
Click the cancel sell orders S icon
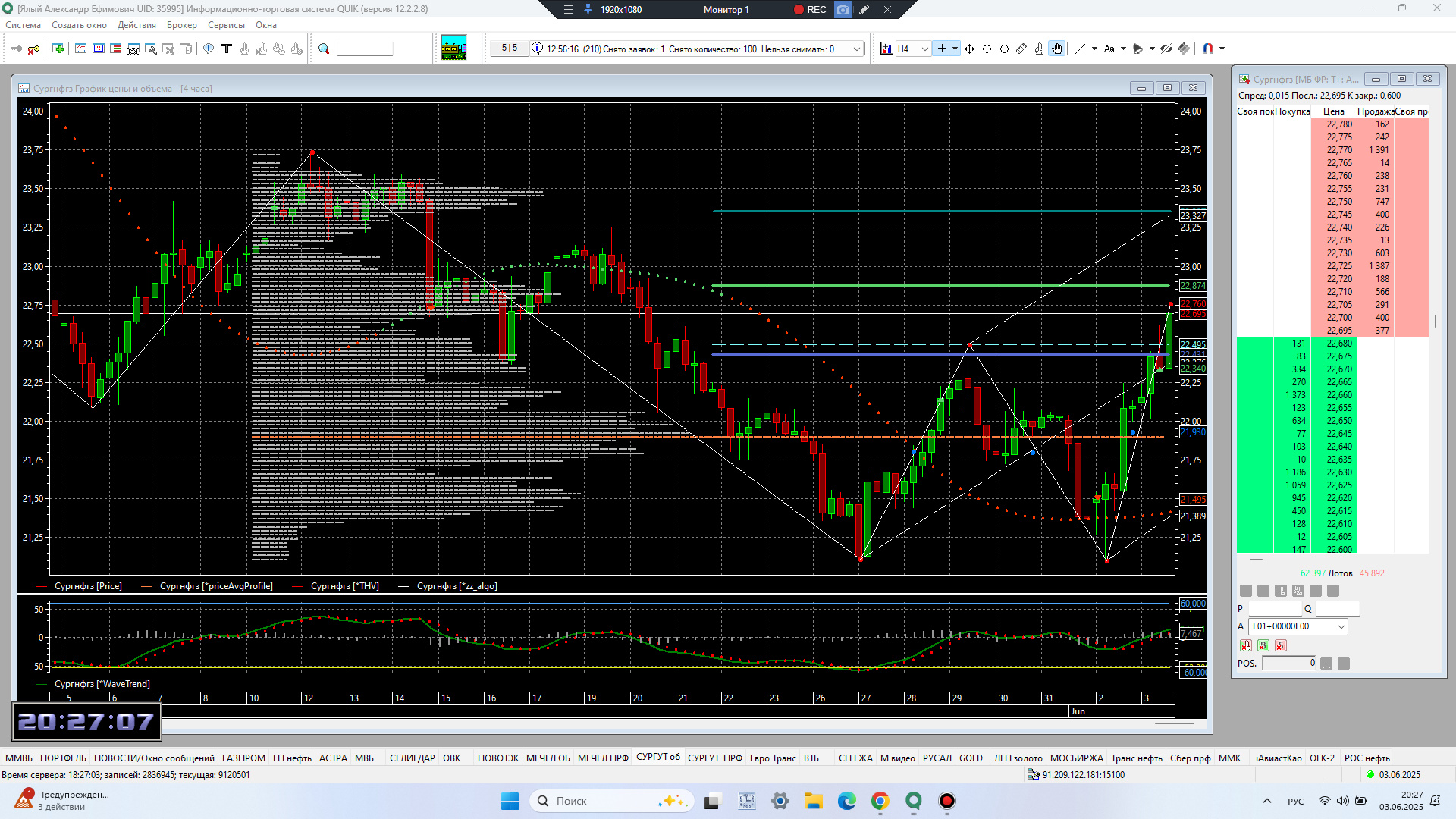pyautogui.click(x=1280, y=645)
